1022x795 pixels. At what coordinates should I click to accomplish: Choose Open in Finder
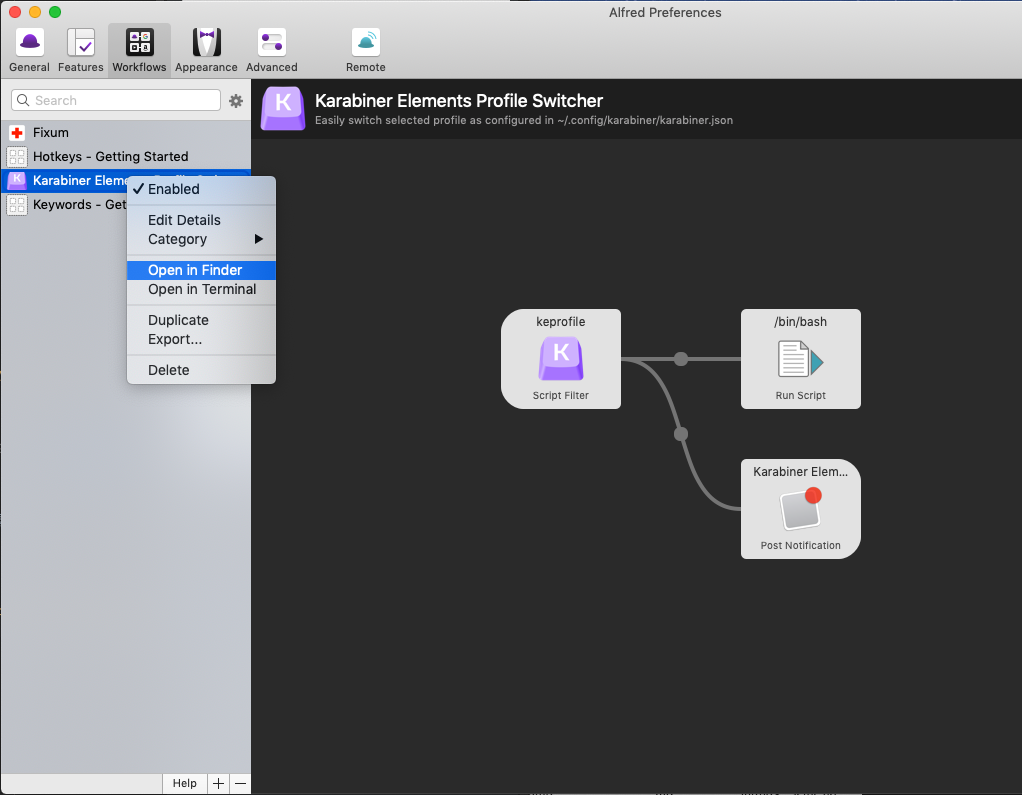[201, 270]
